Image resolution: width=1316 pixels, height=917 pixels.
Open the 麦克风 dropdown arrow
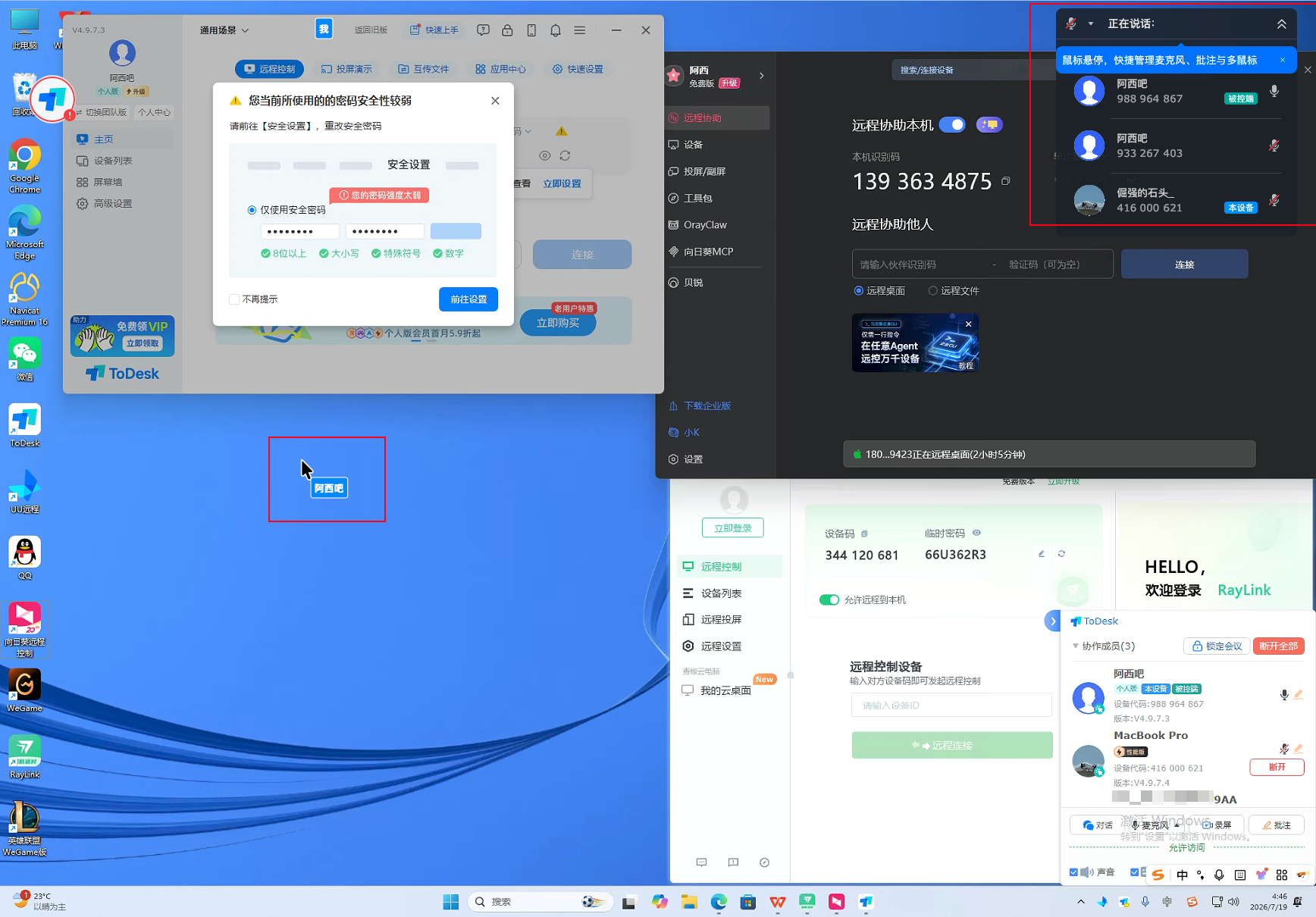click(1177, 825)
